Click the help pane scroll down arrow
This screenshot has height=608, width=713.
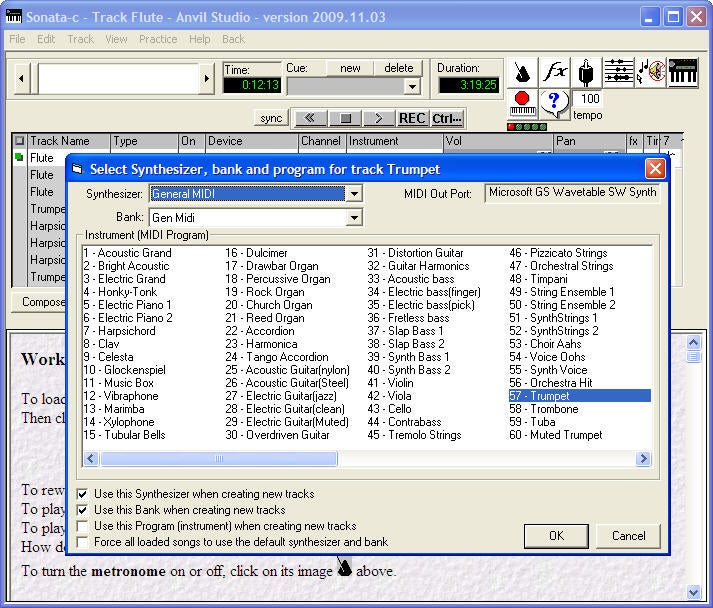pyautogui.click(x=693, y=592)
